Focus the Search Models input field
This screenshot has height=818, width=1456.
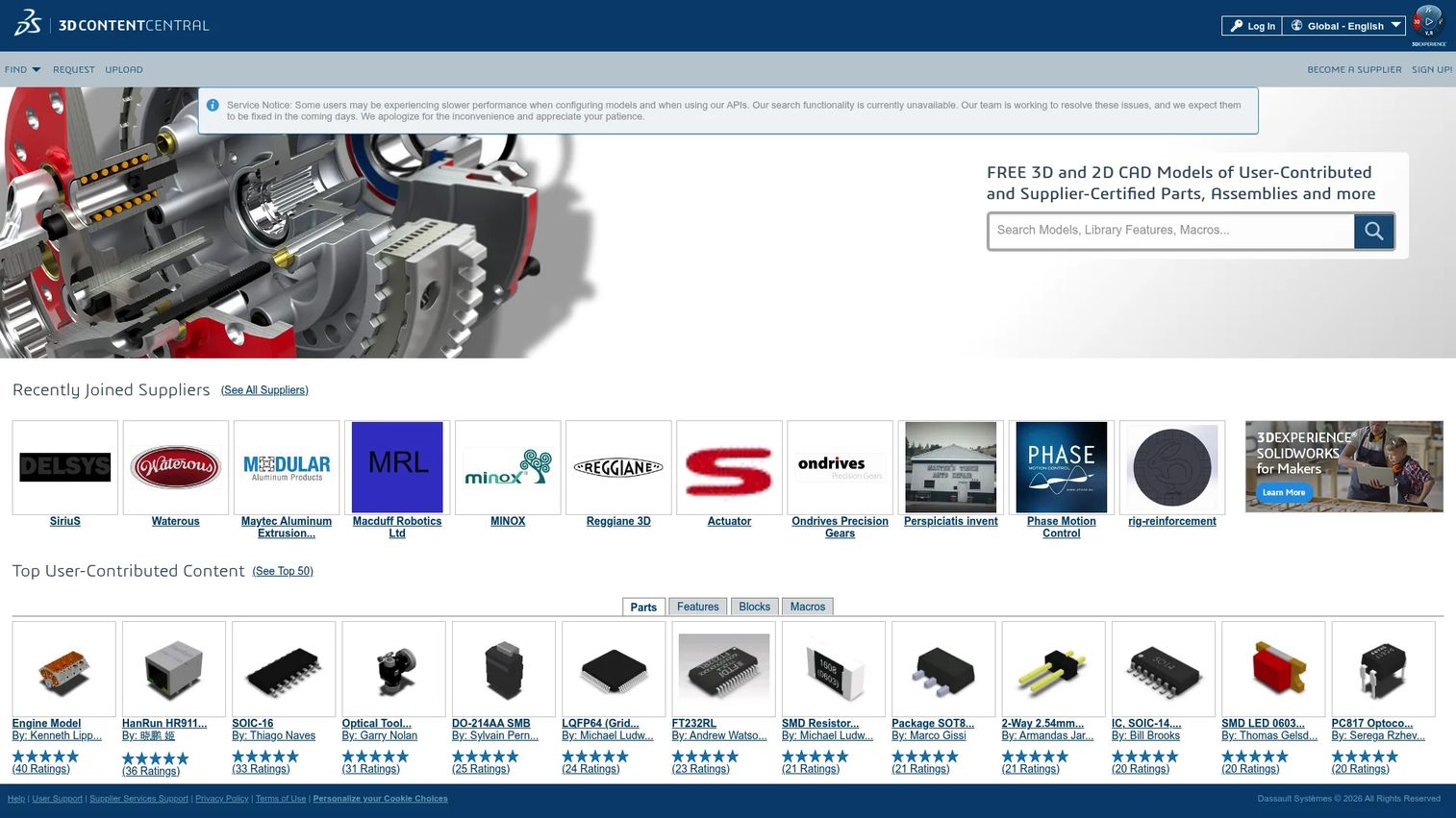tap(1171, 231)
